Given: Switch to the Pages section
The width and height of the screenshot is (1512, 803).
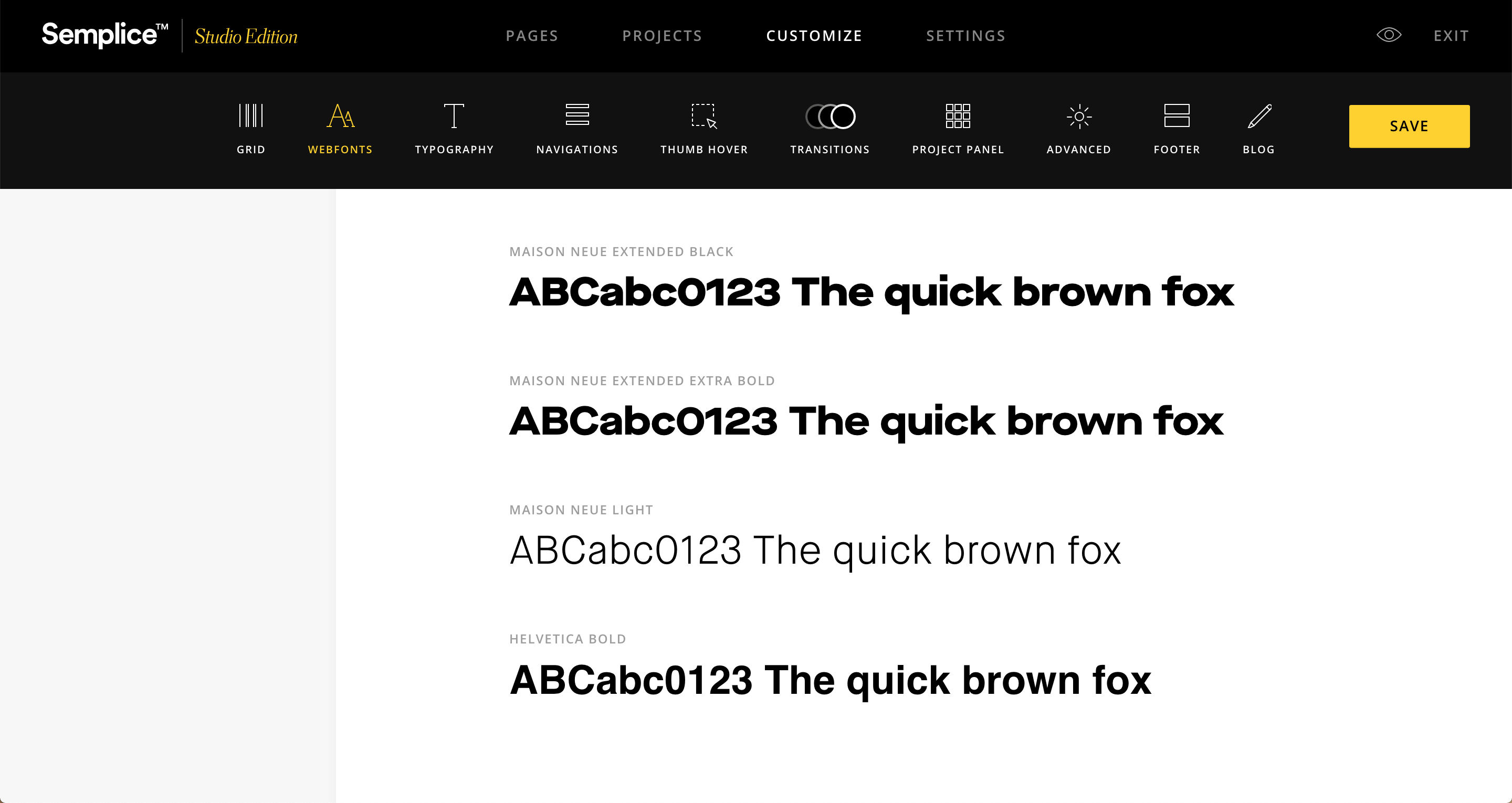Looking at the screenshot, I should 532,35.
